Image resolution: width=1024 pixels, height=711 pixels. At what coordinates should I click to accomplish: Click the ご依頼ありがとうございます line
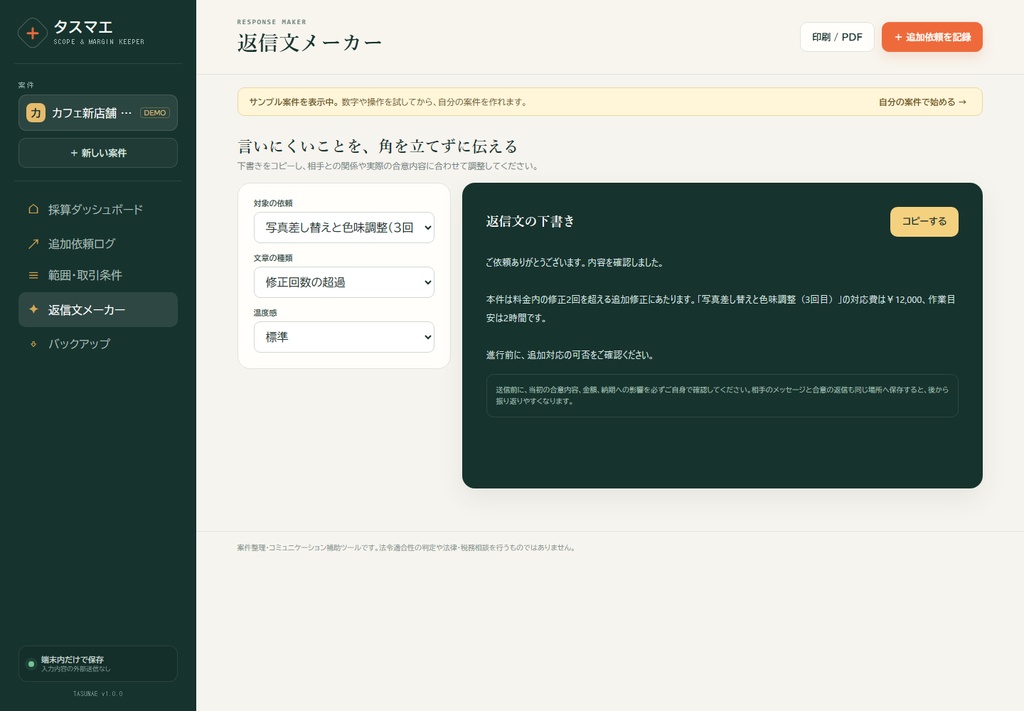point(575,262)
